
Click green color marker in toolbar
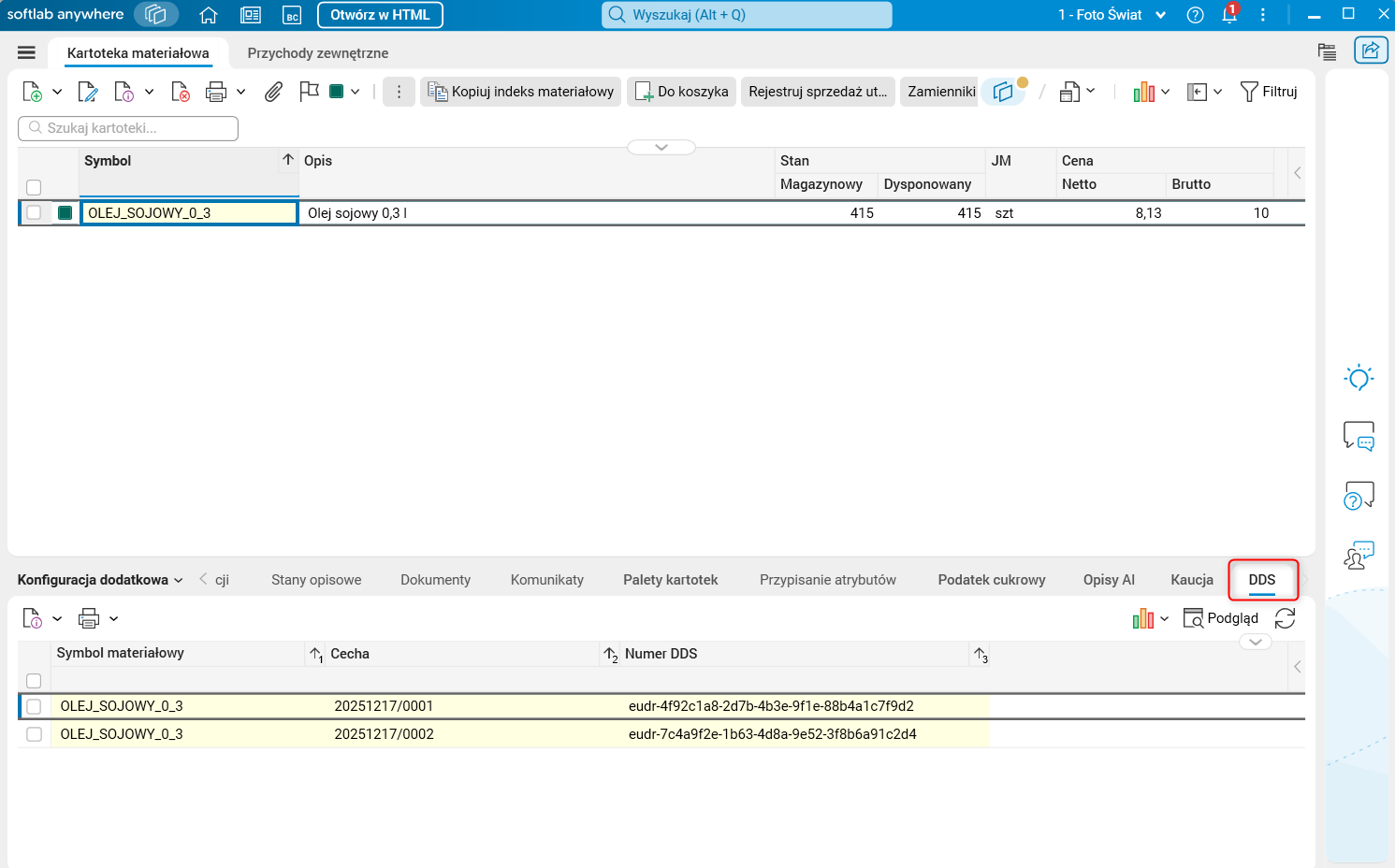[x=337, y=92]
